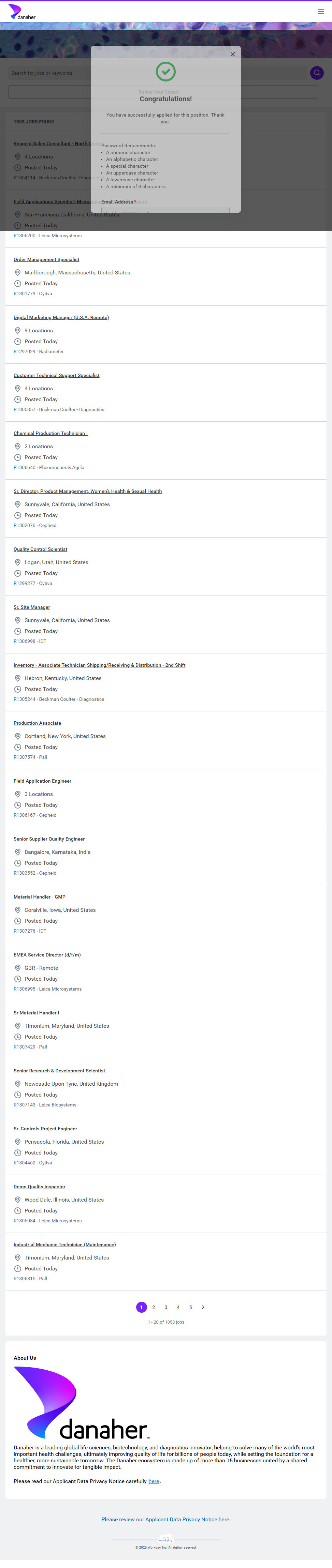332x1568 pixels.
Task: Click the Danaher logo in the header
Action: pyautogui.click(x=22, y=12)
